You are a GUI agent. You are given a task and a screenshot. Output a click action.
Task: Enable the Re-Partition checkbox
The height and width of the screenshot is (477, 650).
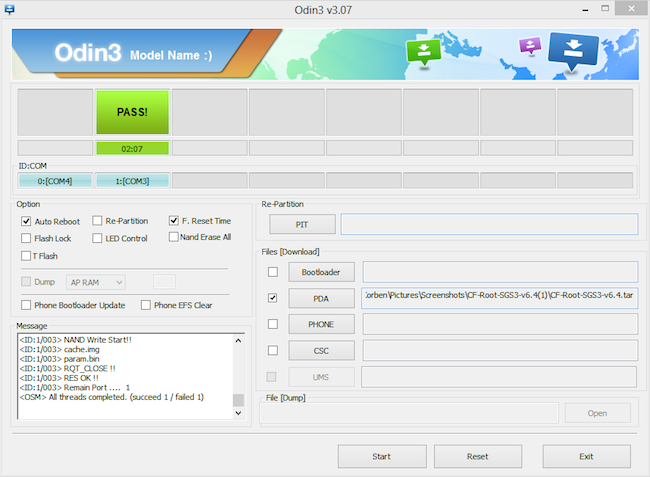[x=97, y=220]
